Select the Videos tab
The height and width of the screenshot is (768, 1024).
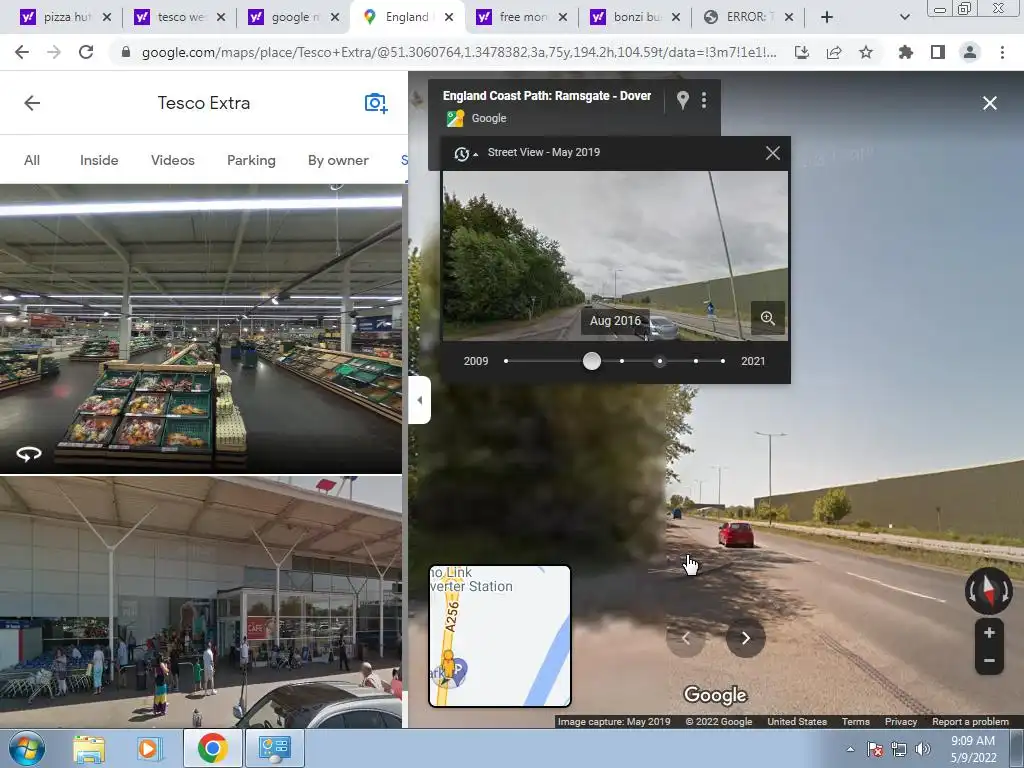point(172,160)
